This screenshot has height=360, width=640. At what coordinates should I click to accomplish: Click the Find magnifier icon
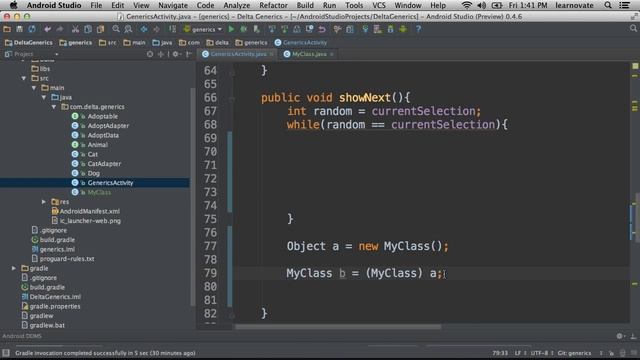coord(116,29)
